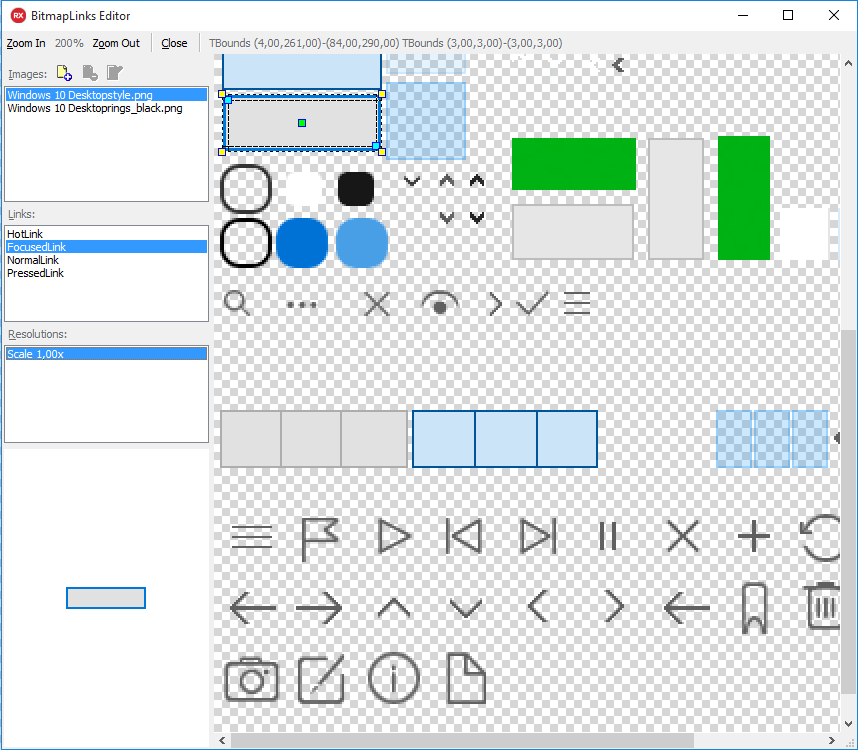
Task: Click the solid blue rounded radio graphic
Action: coord(302,243)
